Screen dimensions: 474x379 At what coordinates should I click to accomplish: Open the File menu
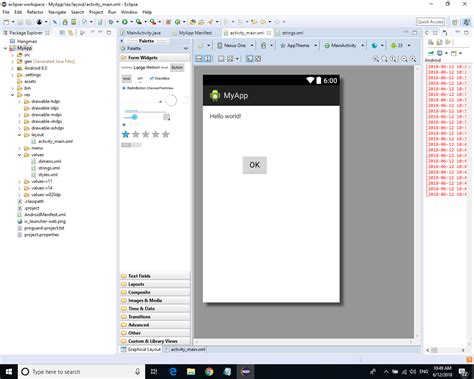[x=6, y=12]
